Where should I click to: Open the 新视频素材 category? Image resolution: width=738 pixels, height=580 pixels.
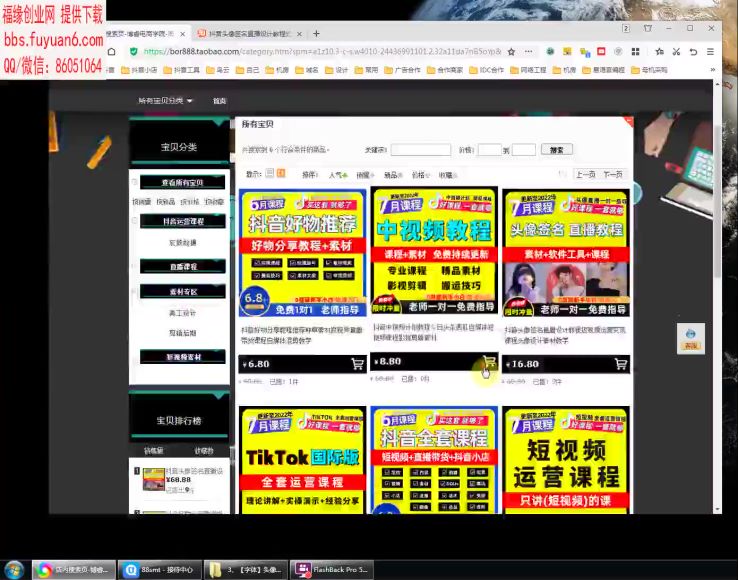[183, 357]
